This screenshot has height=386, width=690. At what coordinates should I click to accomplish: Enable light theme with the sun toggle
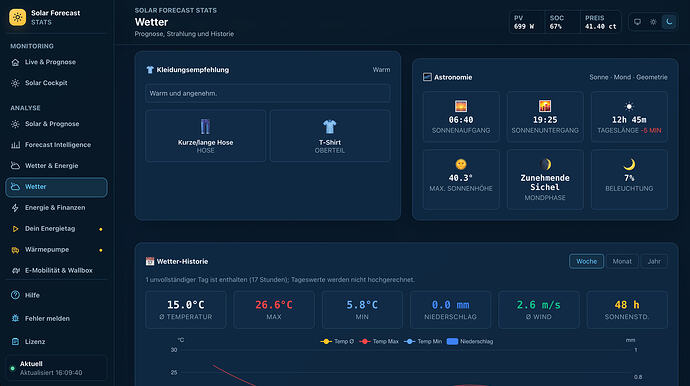tap(653, 22)
